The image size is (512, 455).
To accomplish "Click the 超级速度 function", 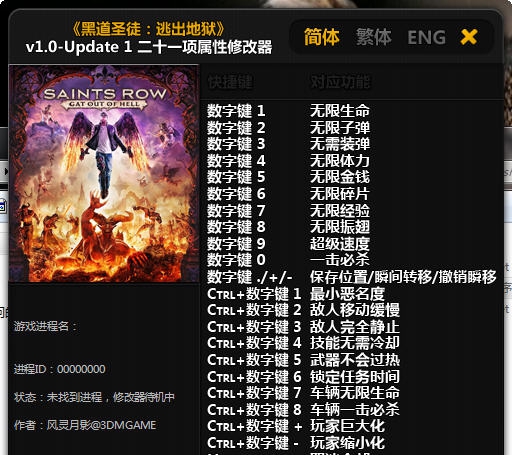I will pos(340,243).
